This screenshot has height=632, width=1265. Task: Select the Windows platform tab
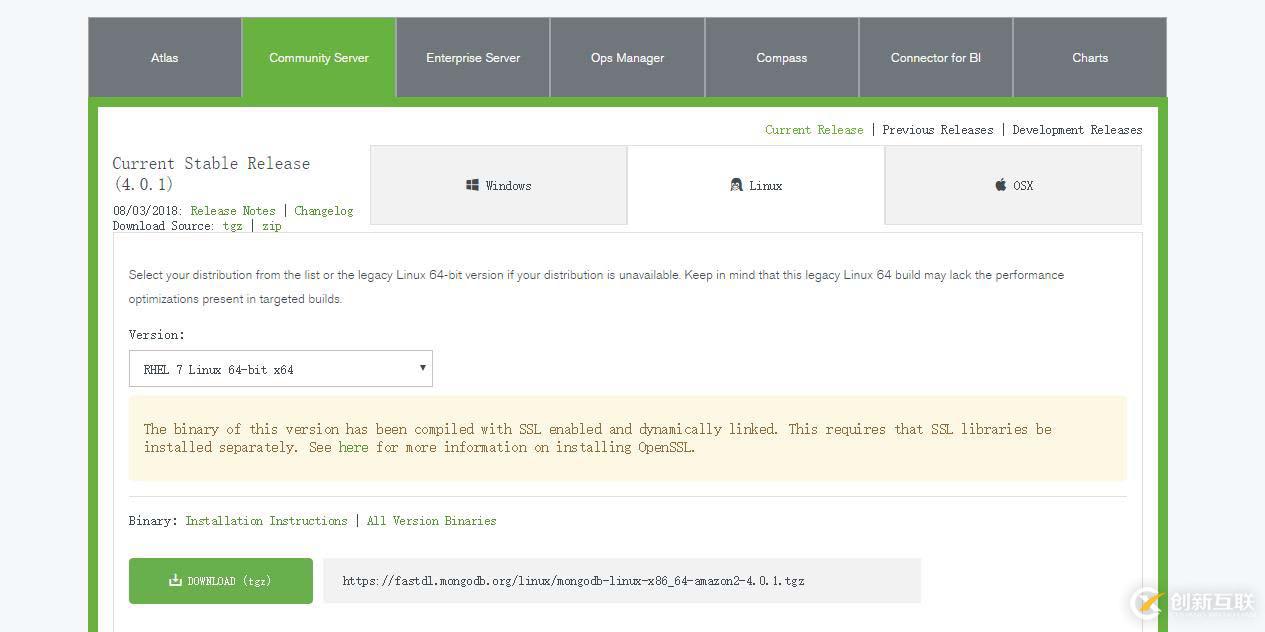[498, 185]
